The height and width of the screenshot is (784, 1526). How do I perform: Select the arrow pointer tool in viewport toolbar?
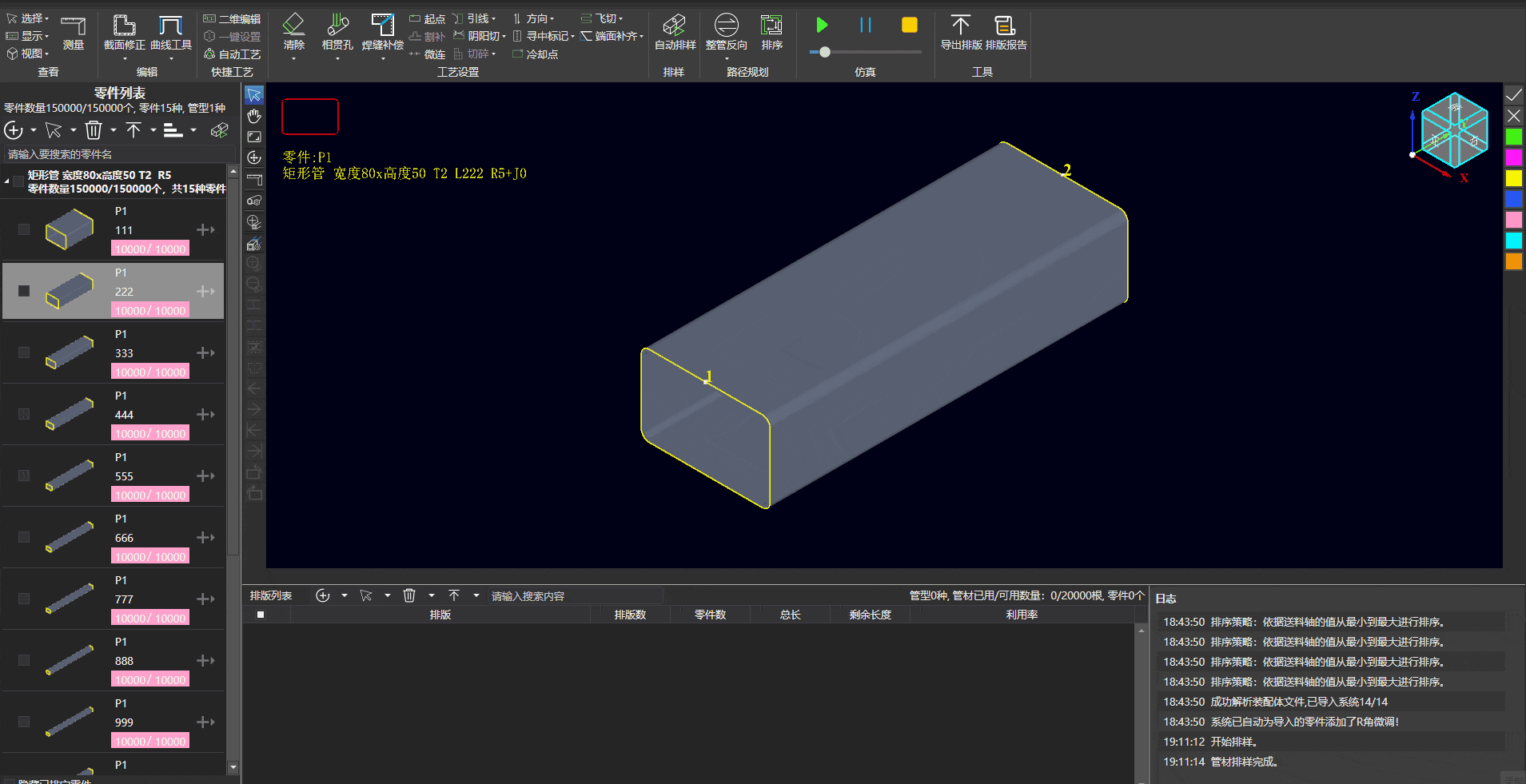254,95
